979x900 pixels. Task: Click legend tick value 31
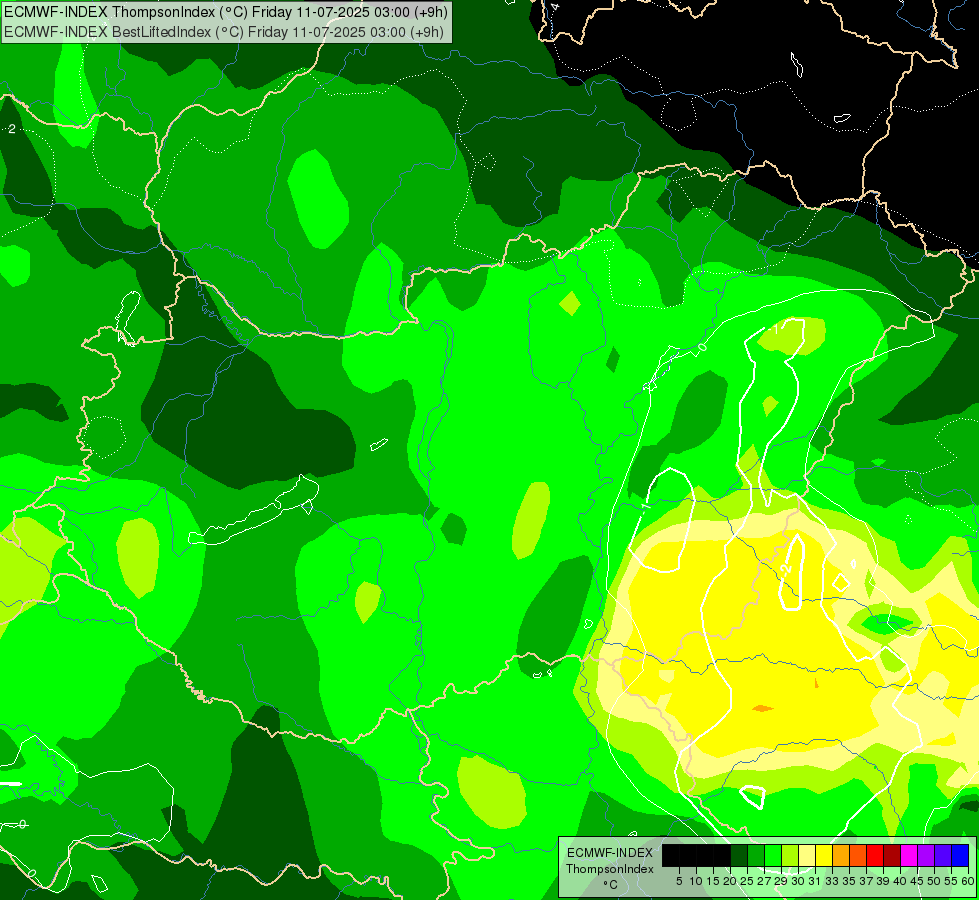coord(815,881)
